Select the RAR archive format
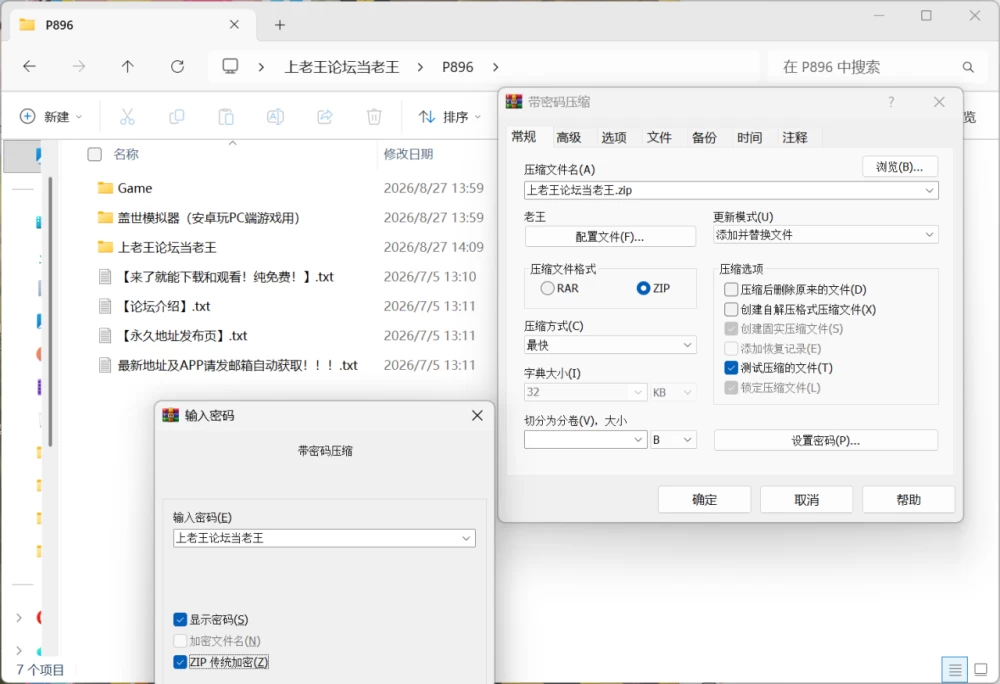 547,288
